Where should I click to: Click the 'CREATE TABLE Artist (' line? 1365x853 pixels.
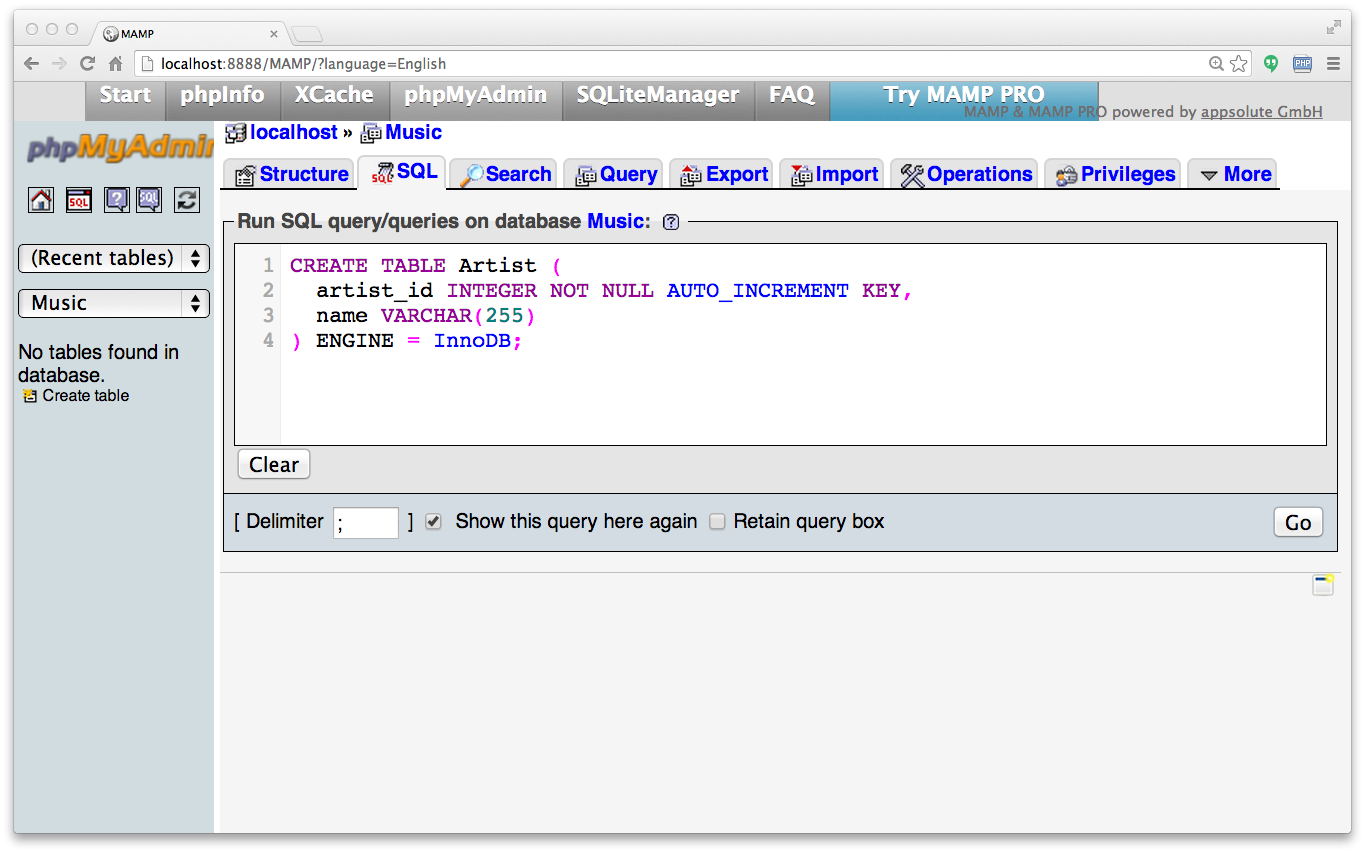click(427, 266)
